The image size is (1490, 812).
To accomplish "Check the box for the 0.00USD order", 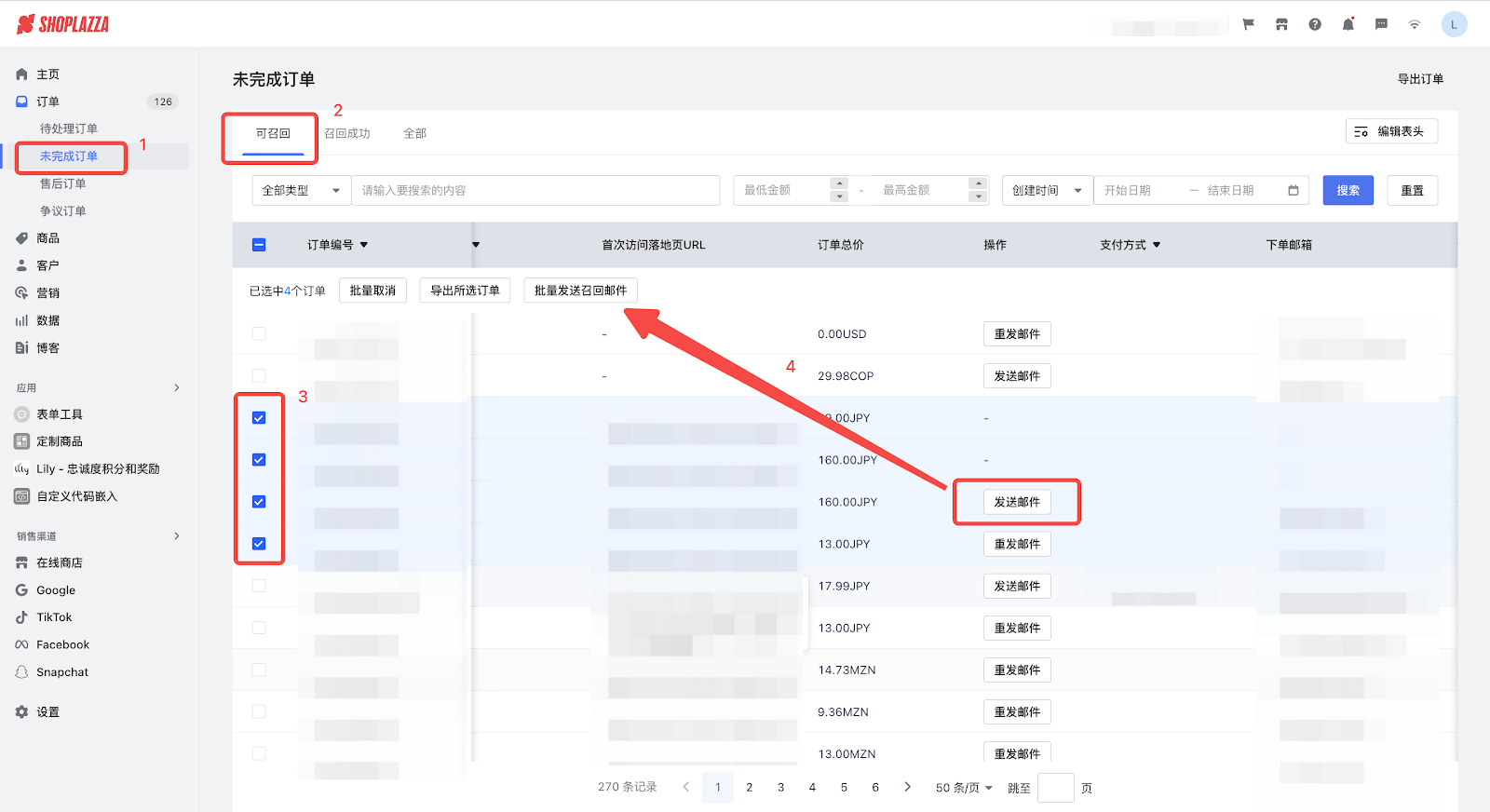I will [x=259, y=333].
